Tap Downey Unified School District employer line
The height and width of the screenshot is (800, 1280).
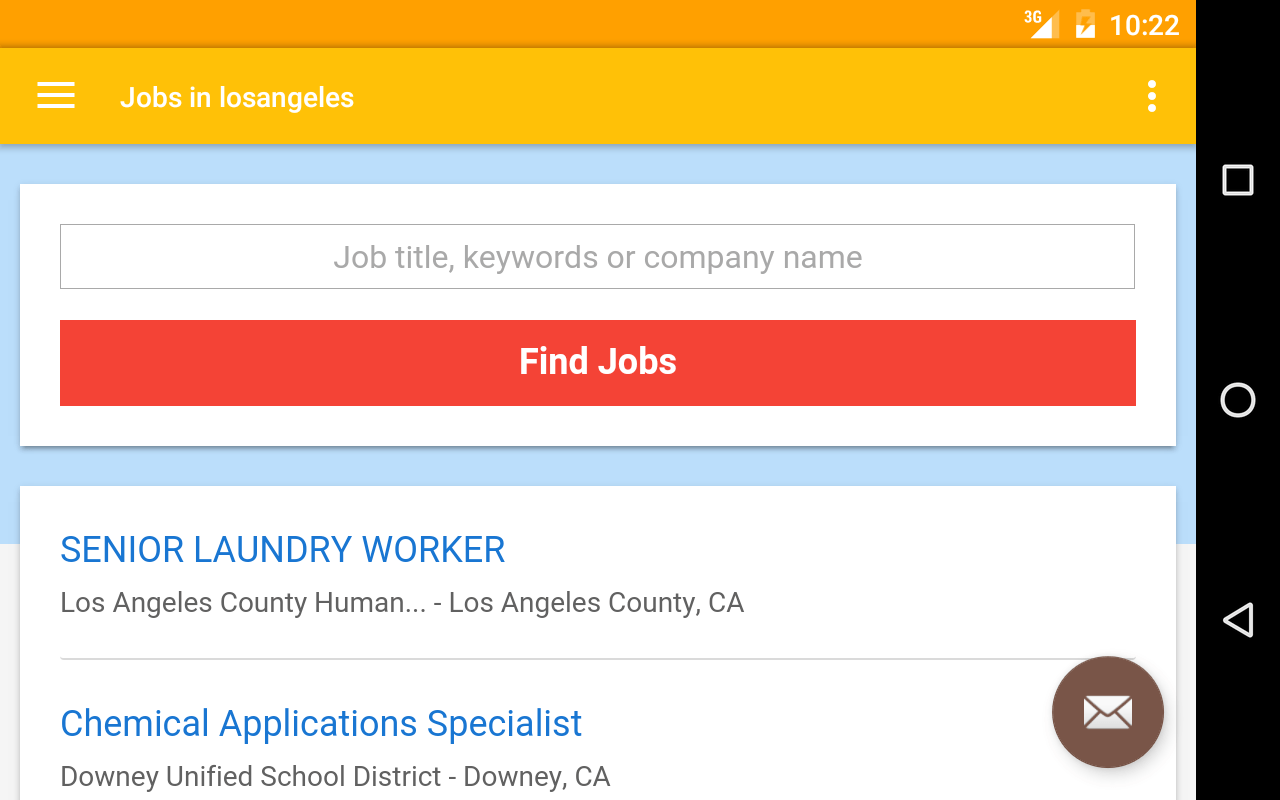[335, 777]
